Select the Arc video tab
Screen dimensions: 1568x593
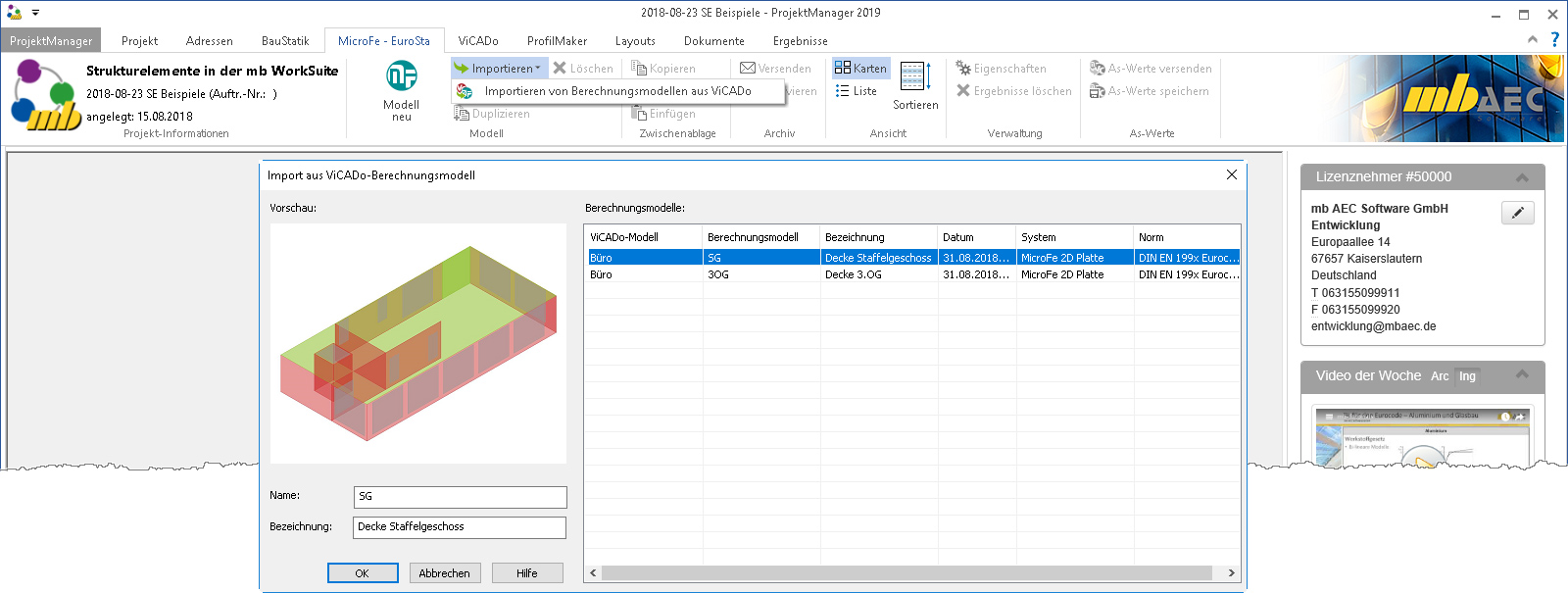point(1439,376)
